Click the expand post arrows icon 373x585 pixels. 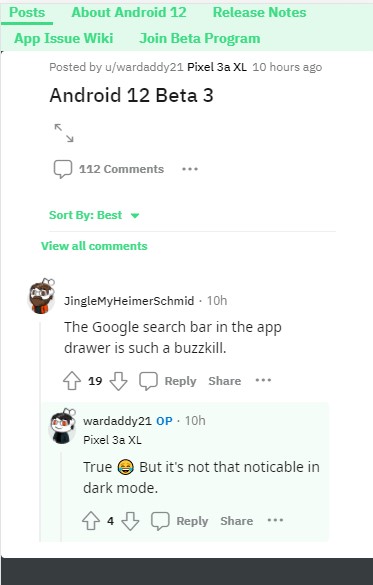pos(64,133)
